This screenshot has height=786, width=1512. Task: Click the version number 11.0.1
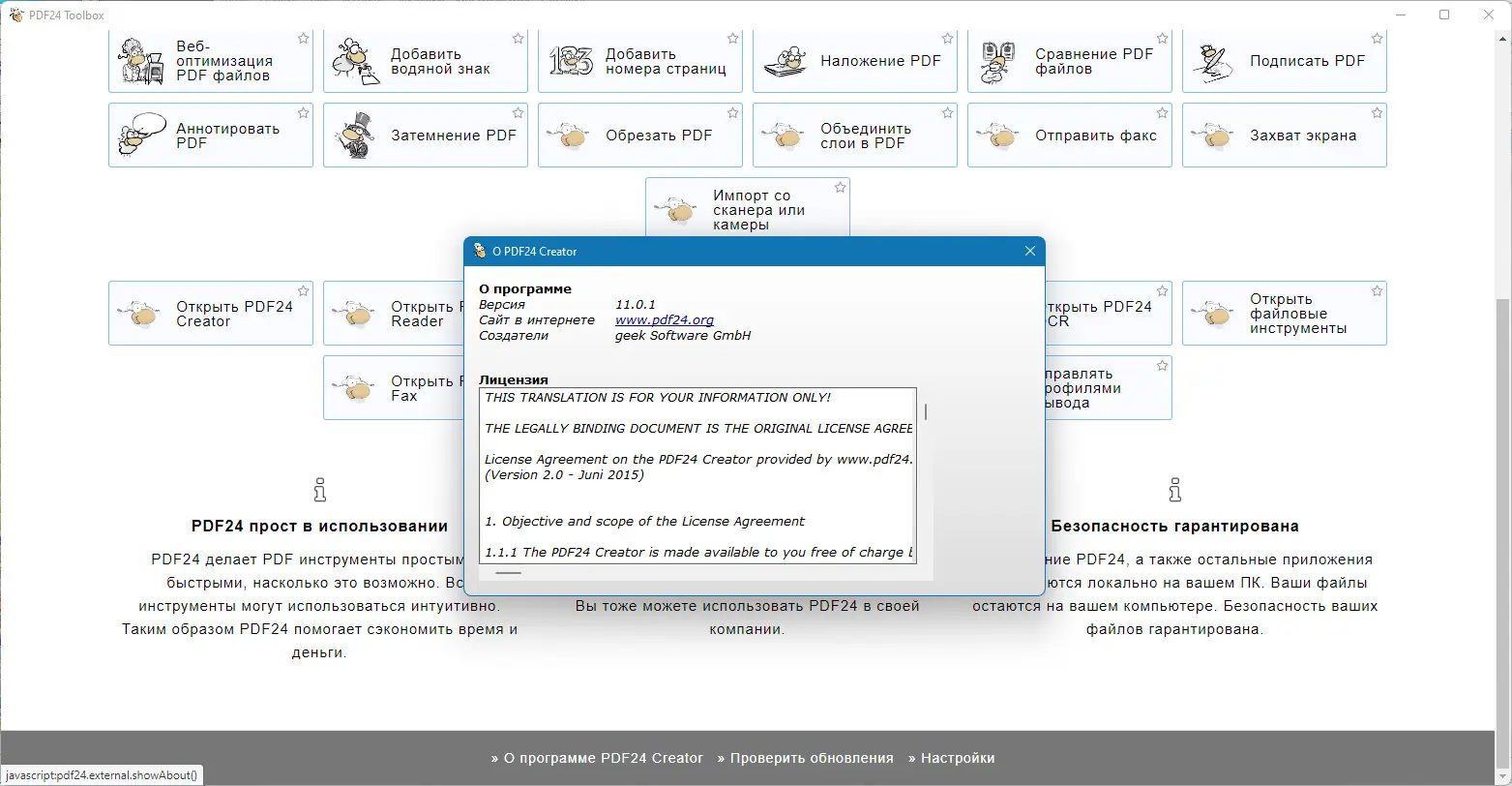coord(636,305)
